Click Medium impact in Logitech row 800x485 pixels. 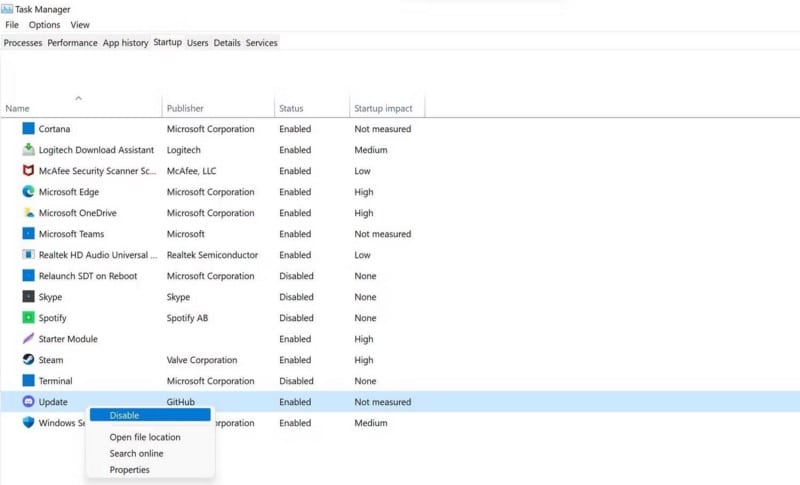click(x=371, y=149)
